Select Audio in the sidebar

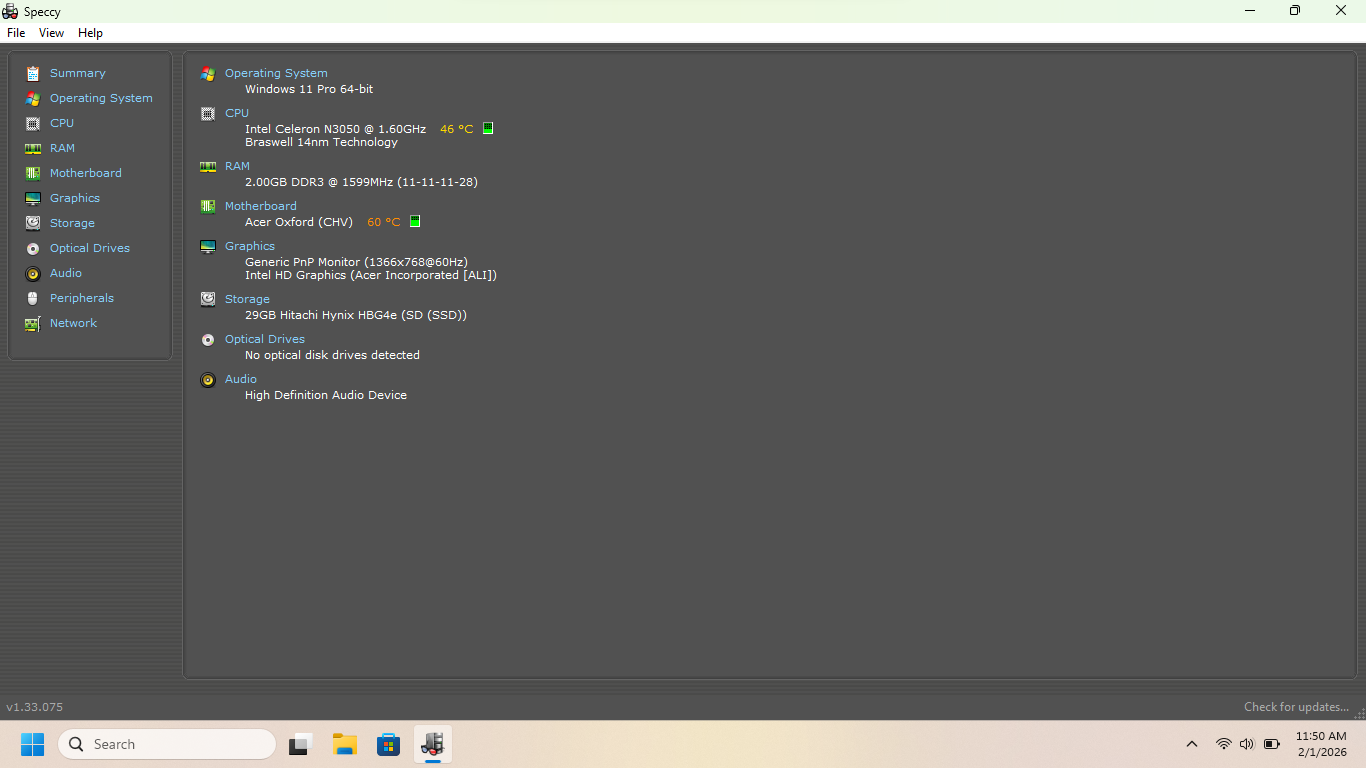click(66, 273)
